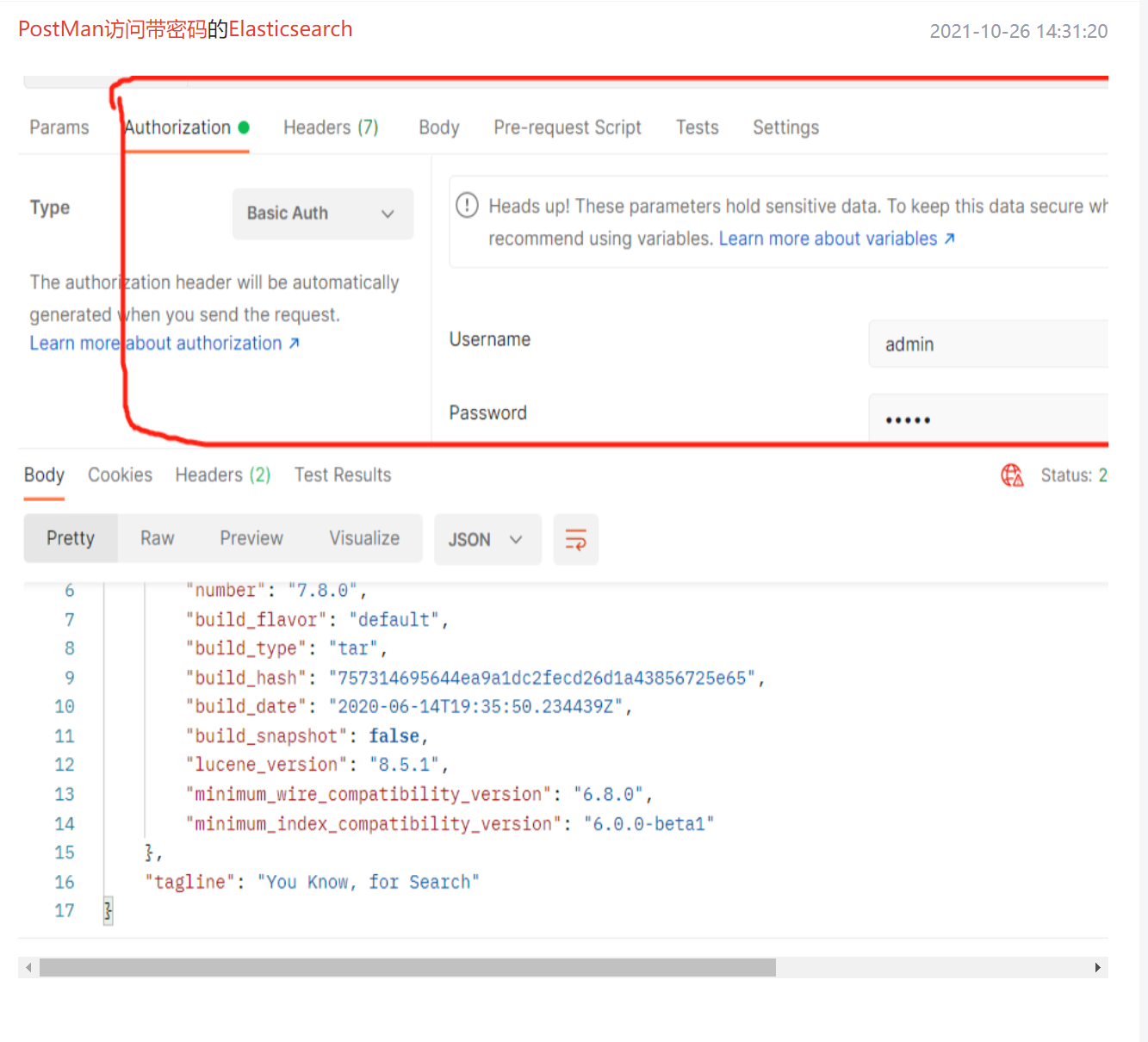The width and height of the screenshot is (1148, 1042).
Task: Click the network globe icon near Status
Action: 1012,475
